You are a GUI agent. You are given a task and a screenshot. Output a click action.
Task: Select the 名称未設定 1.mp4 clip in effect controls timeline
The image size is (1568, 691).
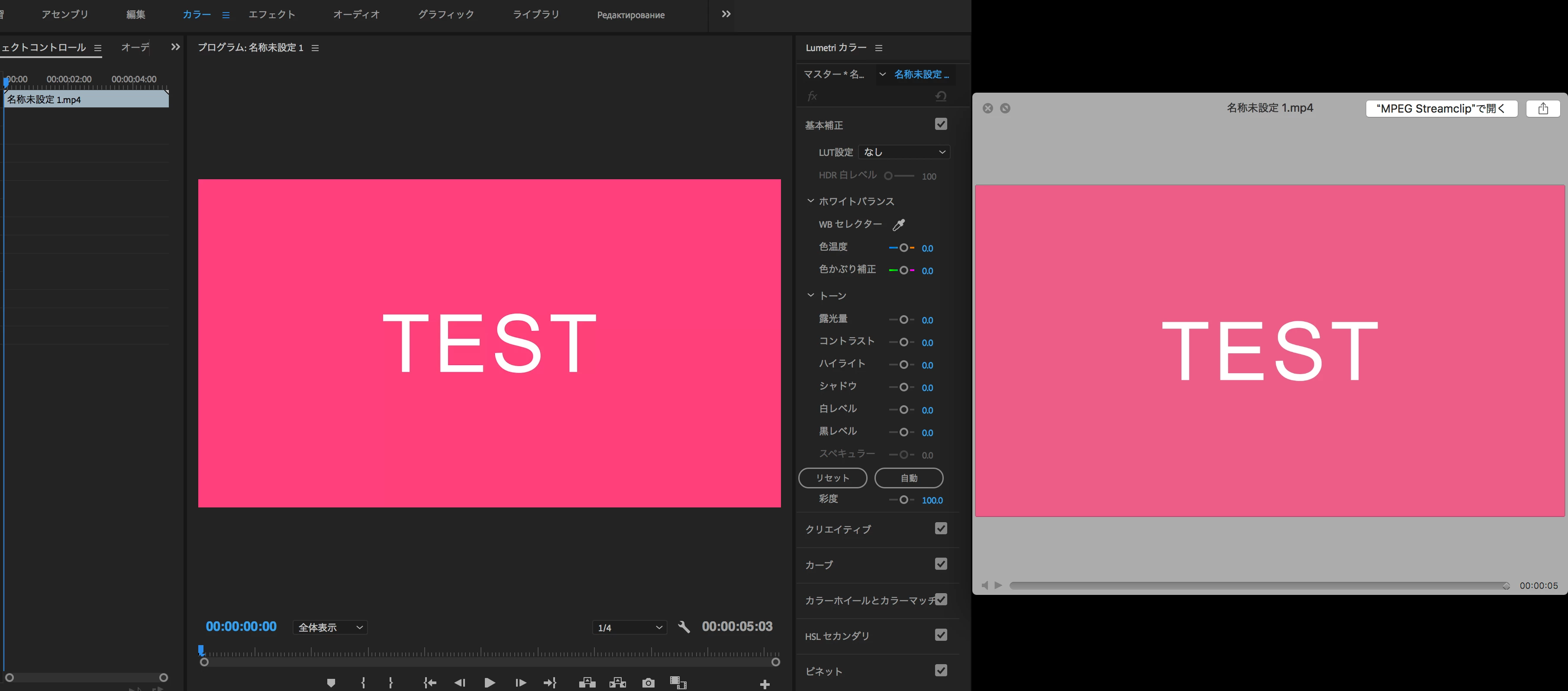point(87,99)
